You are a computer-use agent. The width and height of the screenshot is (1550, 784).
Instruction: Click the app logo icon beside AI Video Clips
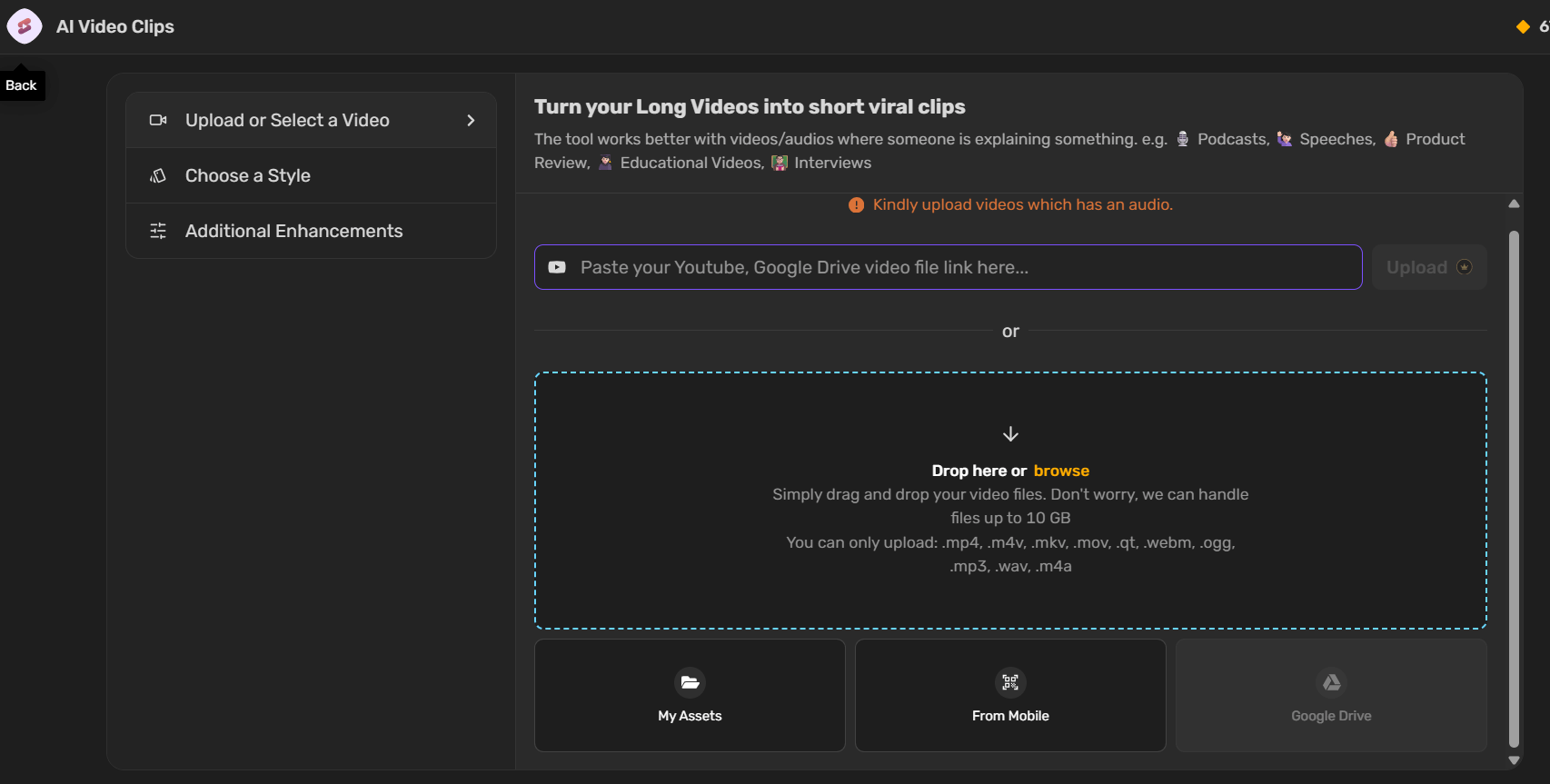point(25,26)
